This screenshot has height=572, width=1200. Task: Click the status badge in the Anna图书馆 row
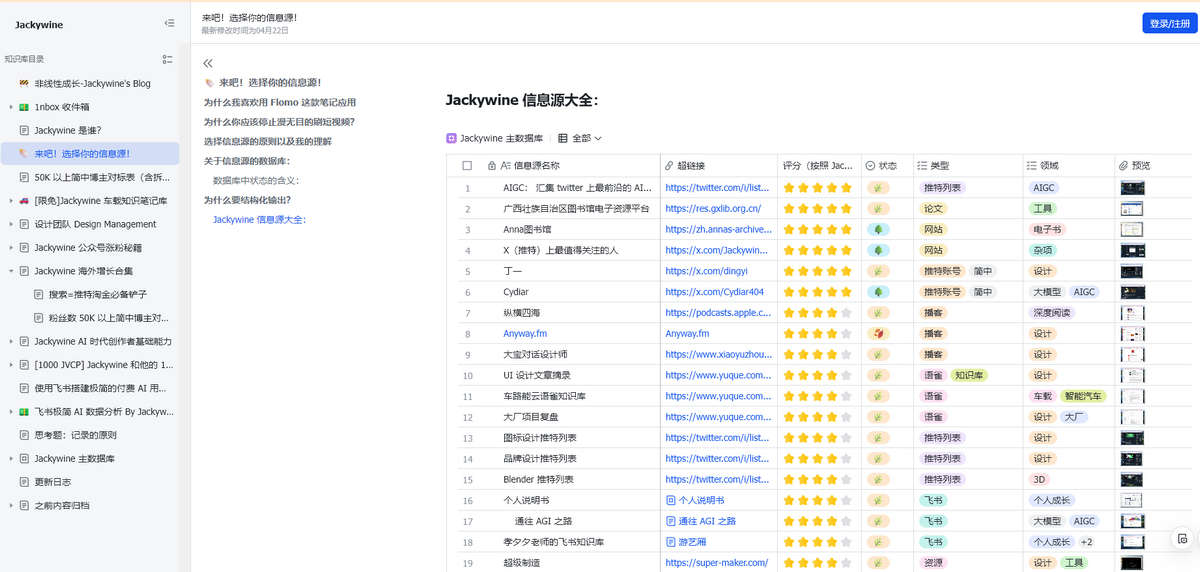pyautogui.click(x=877, y=229)
